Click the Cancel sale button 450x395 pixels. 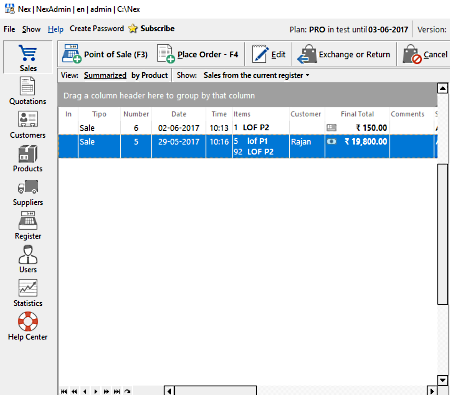pos(425,54)
